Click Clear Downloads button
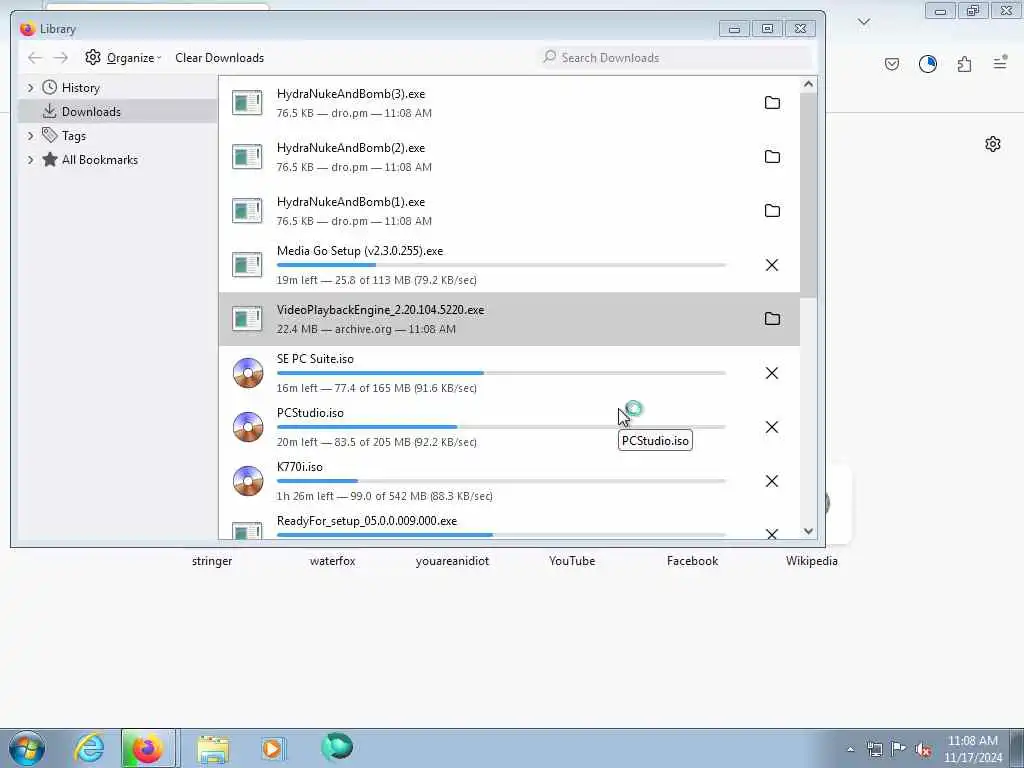1024x768 pixels. pyautogui.click(x=219, y=57)
